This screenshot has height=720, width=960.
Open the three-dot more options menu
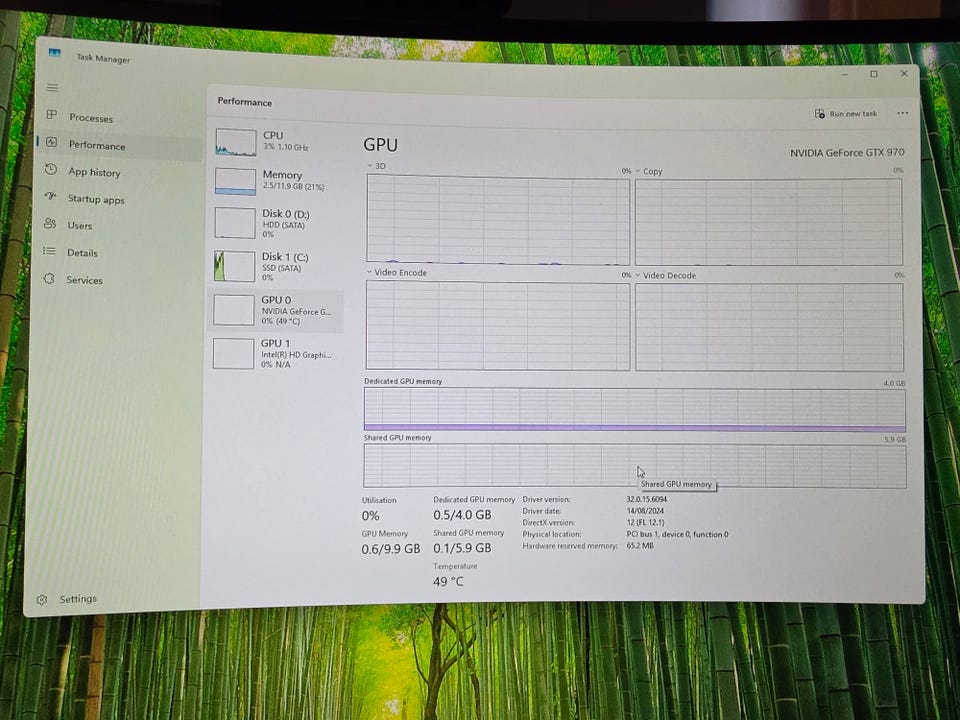(x=902, y=113)
